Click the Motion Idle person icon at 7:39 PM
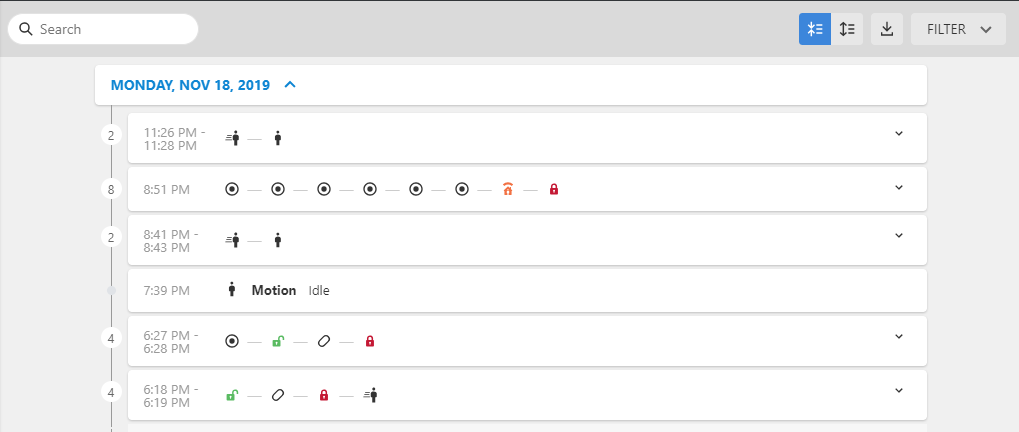 click(x=232, y=290)
